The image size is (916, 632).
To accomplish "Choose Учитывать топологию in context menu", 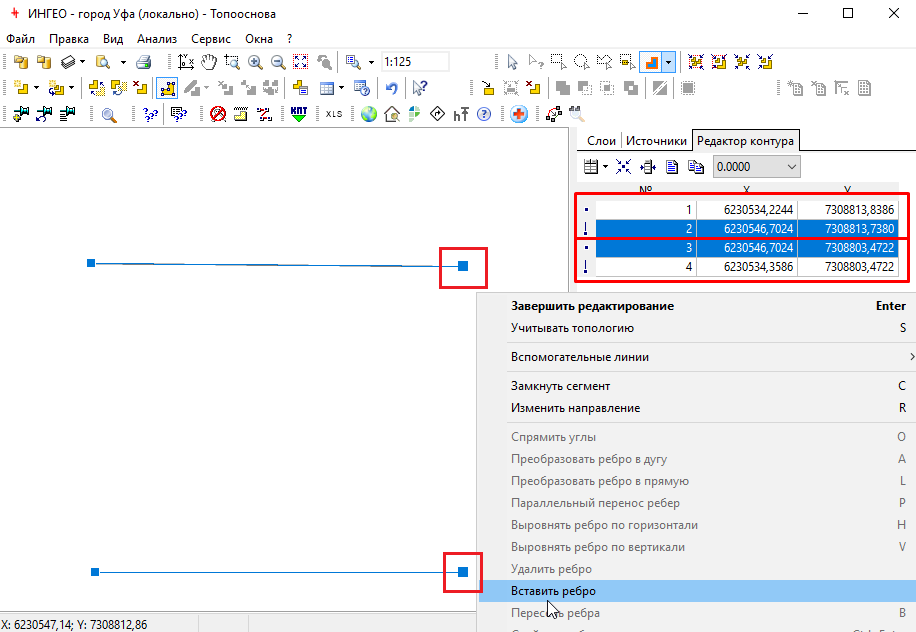I will coord(698,328).
